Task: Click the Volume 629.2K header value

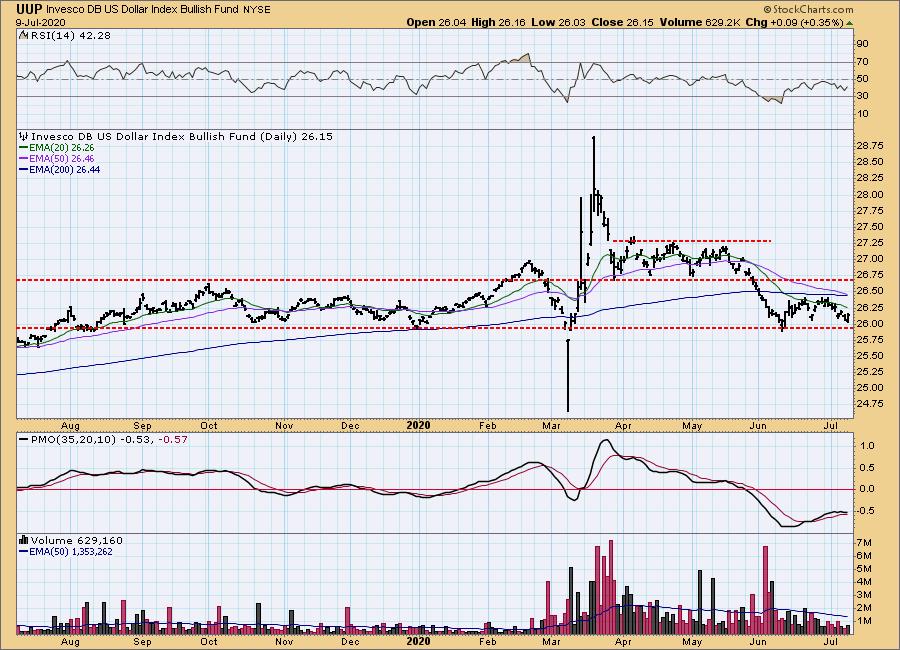Action: tap(700, 22)
